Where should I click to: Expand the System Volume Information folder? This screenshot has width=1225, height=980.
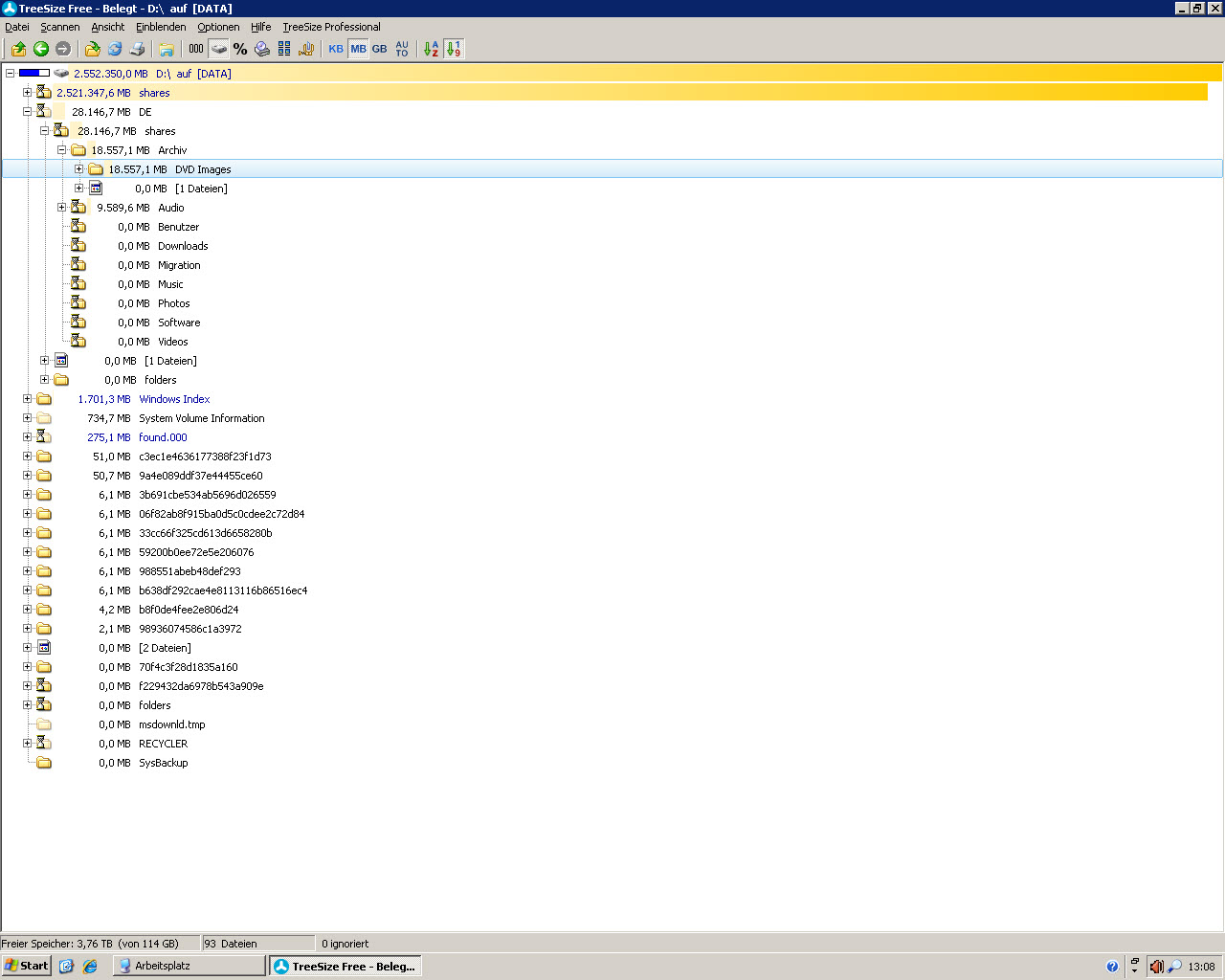point(27,417)
